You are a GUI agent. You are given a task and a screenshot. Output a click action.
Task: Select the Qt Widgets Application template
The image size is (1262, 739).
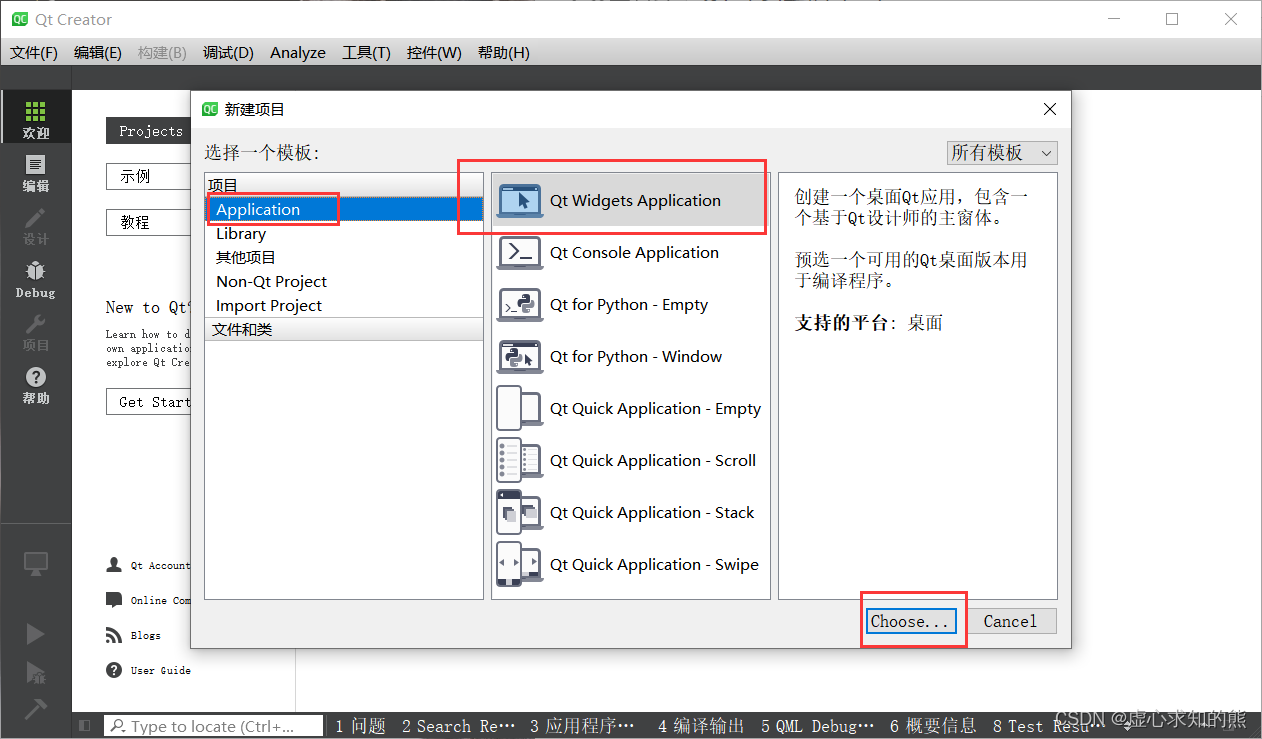[x=631, y=200]
